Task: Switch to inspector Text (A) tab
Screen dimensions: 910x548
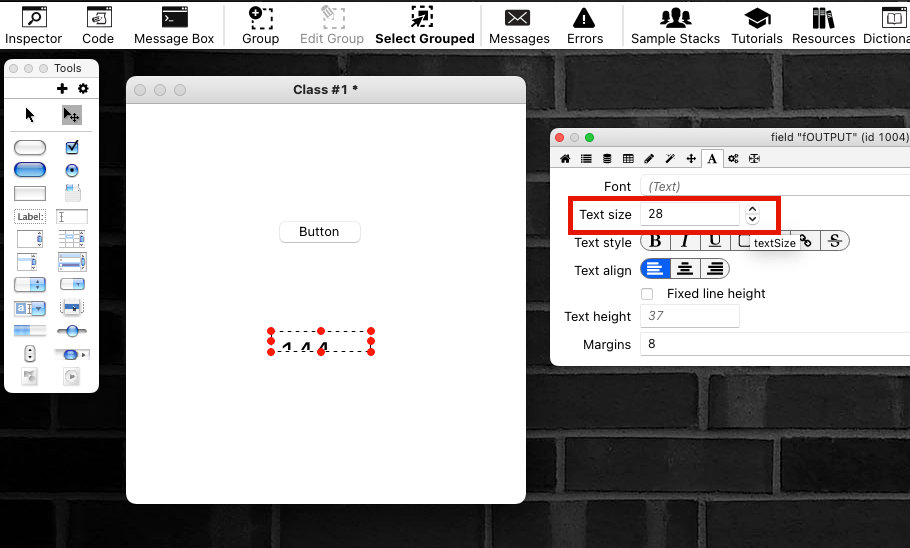Action: click(x=712, y=158)
